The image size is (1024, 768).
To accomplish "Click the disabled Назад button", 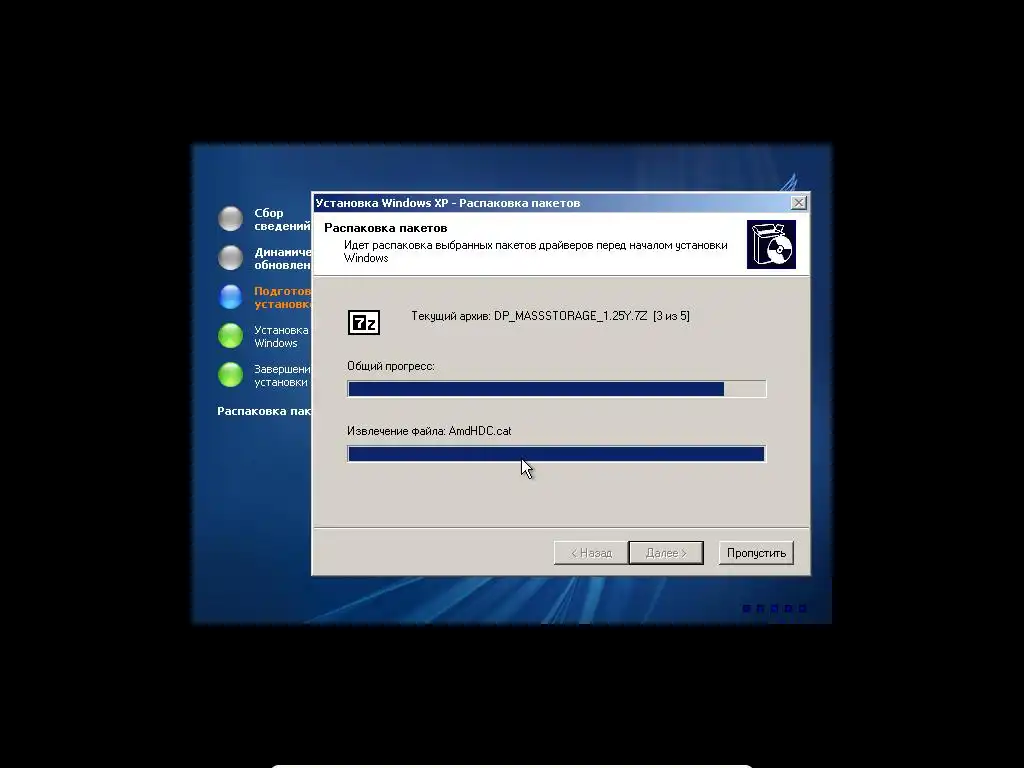I will tap(591, 553).
